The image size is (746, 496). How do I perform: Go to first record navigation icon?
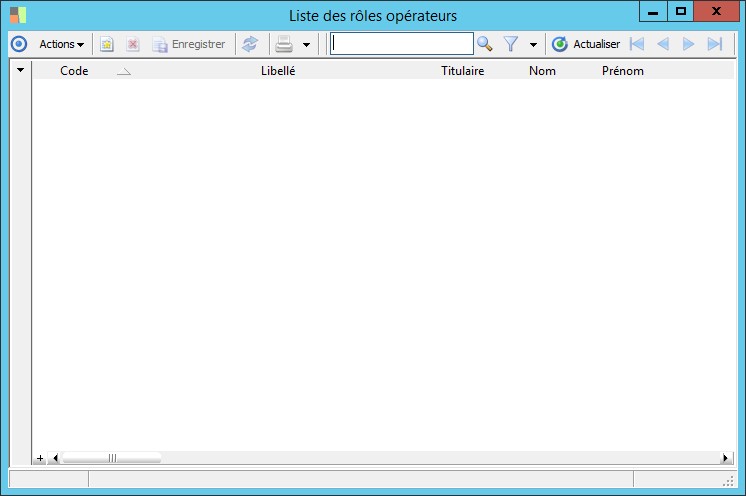[x=637, y=44]
